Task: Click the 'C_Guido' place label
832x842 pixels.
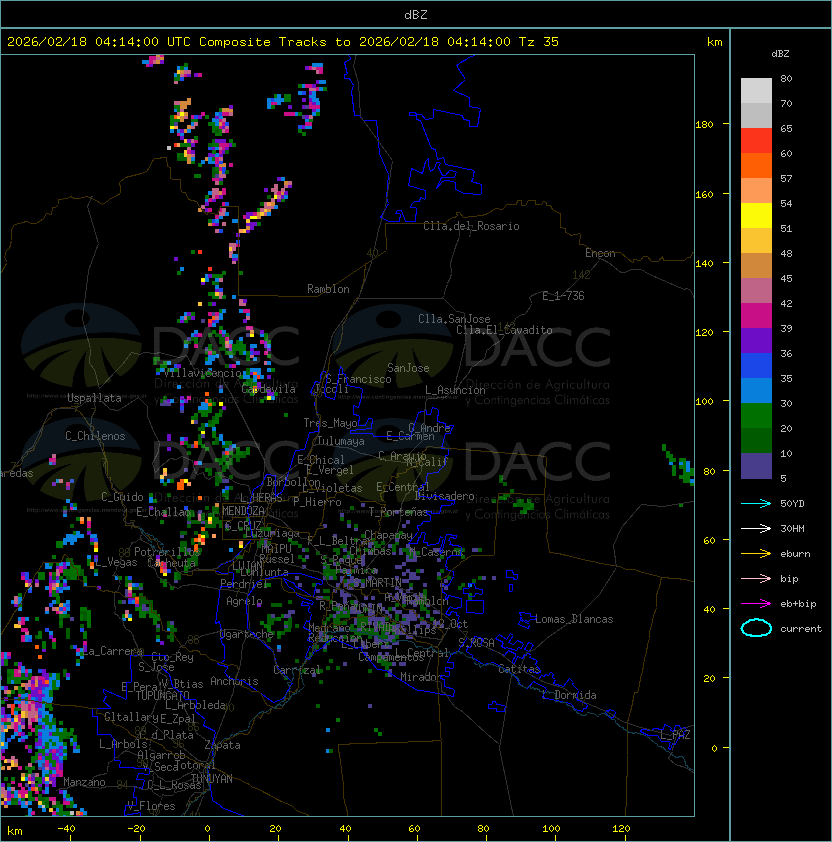Action: tap(122, 497)
